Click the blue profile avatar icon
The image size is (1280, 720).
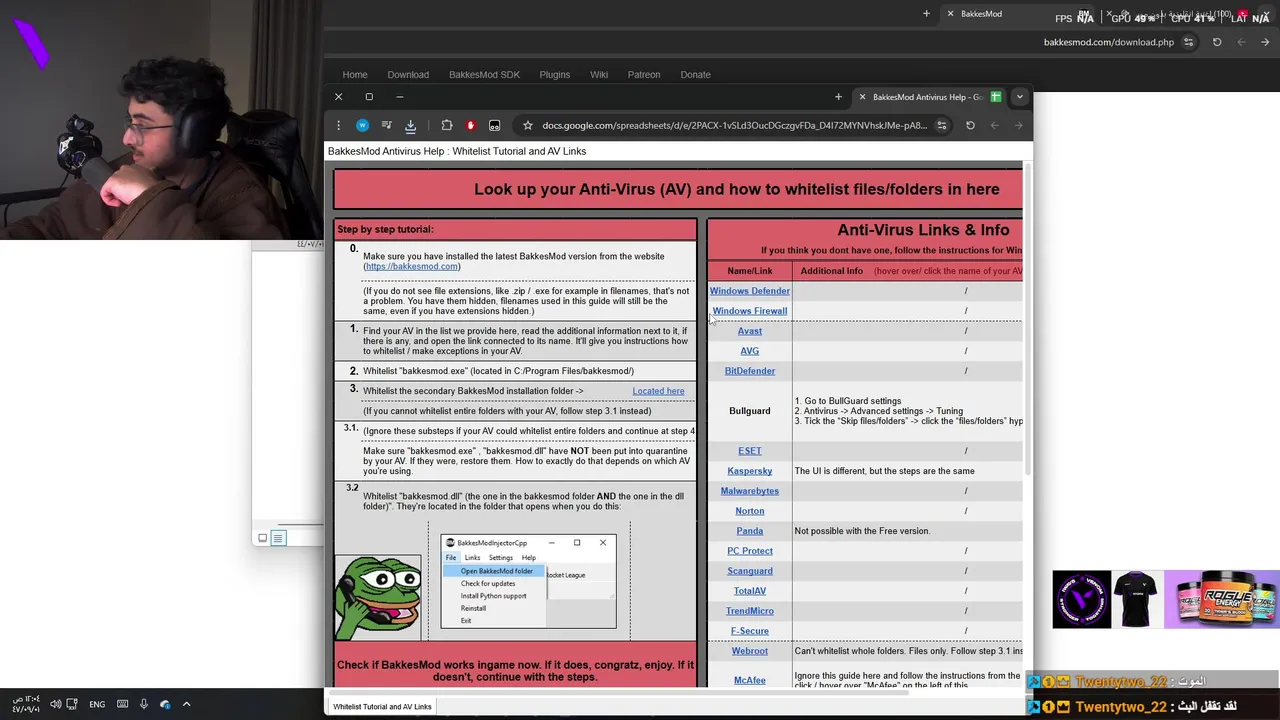pyautogui.click(x=362, y=125)
